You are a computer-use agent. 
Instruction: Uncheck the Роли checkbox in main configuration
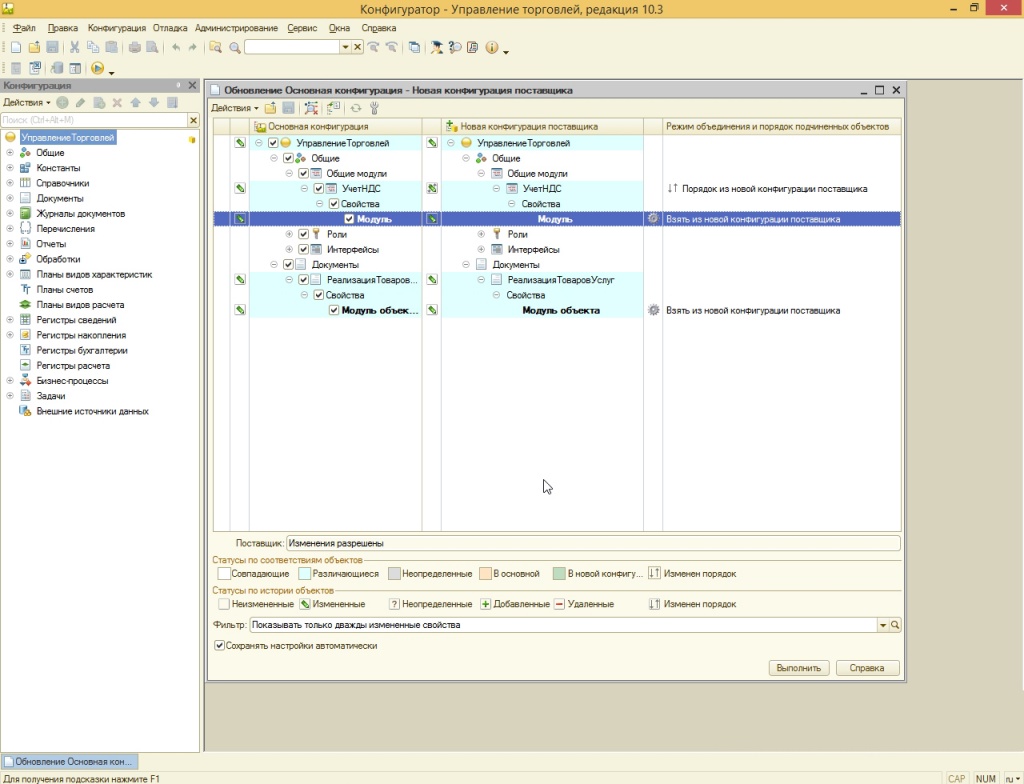(x=304, y=234)
